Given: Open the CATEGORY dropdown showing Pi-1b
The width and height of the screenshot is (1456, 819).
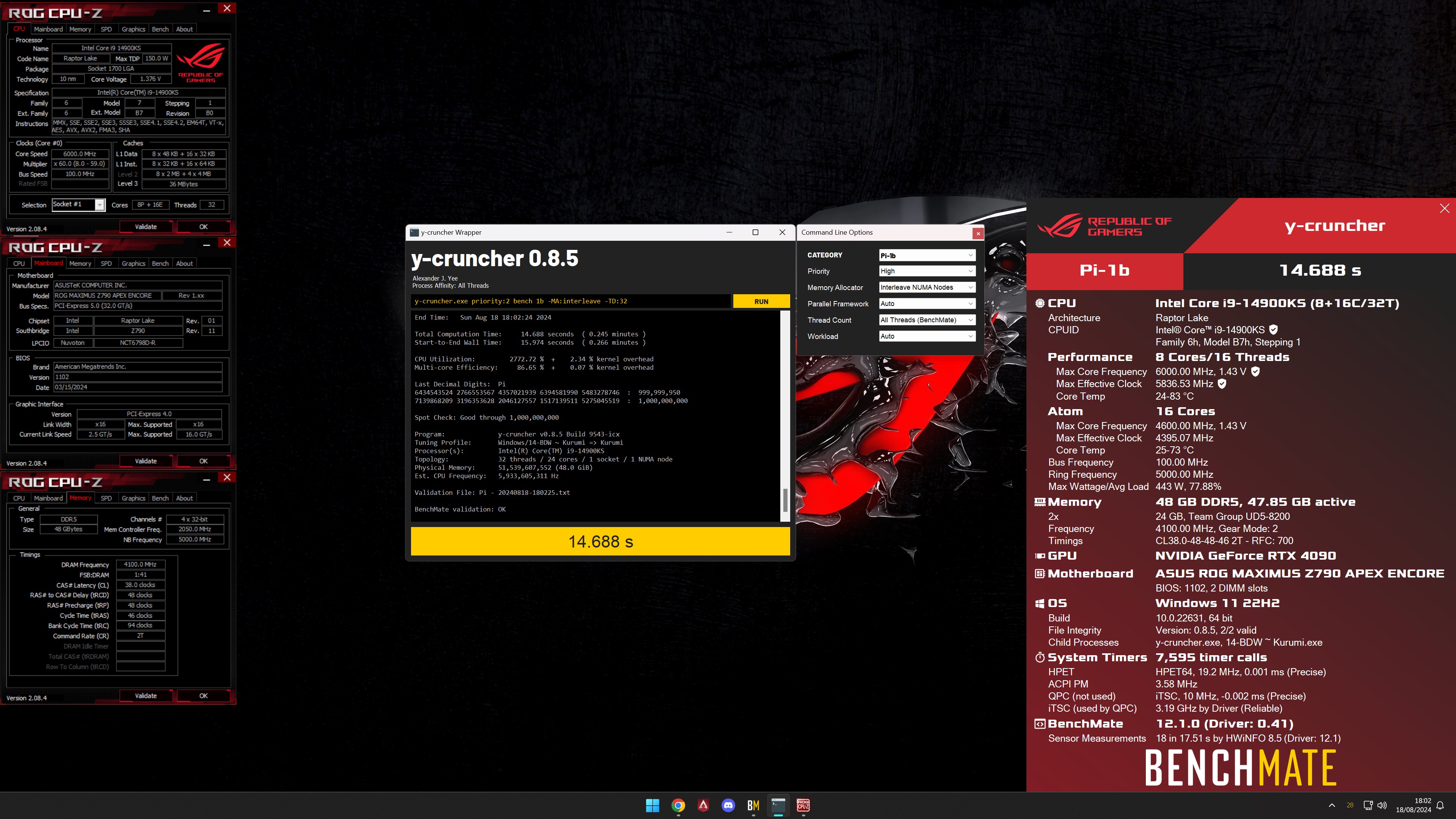Looking at the screenshot, I should click(x=927, y=256).
